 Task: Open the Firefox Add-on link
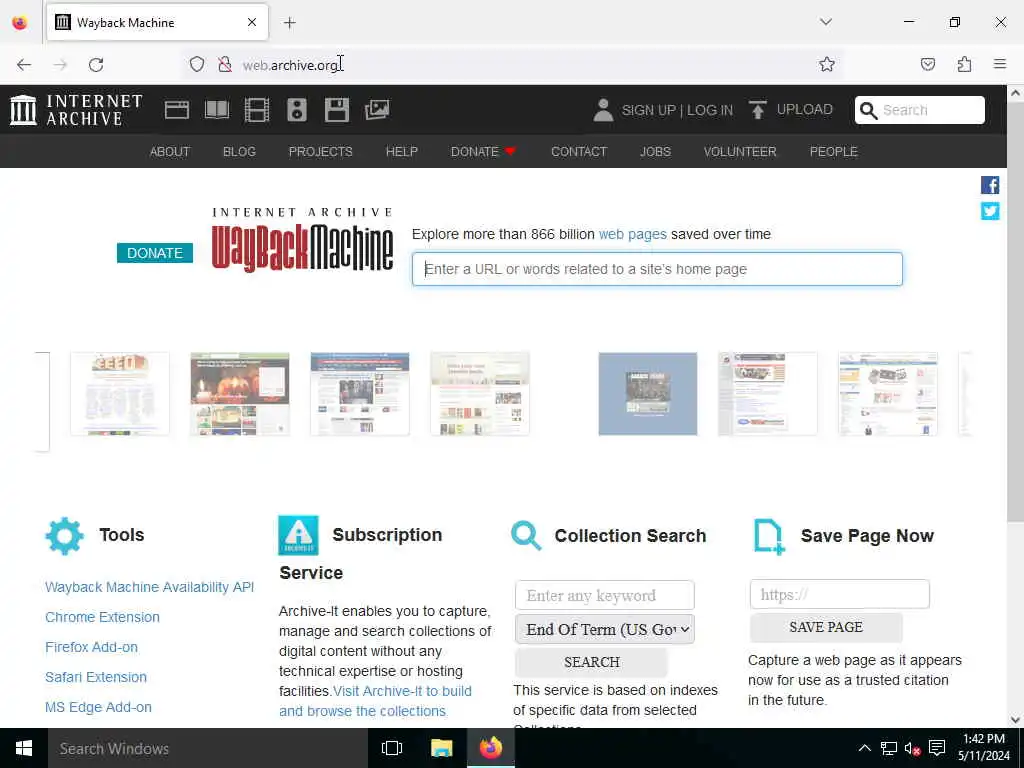[91, 647]
